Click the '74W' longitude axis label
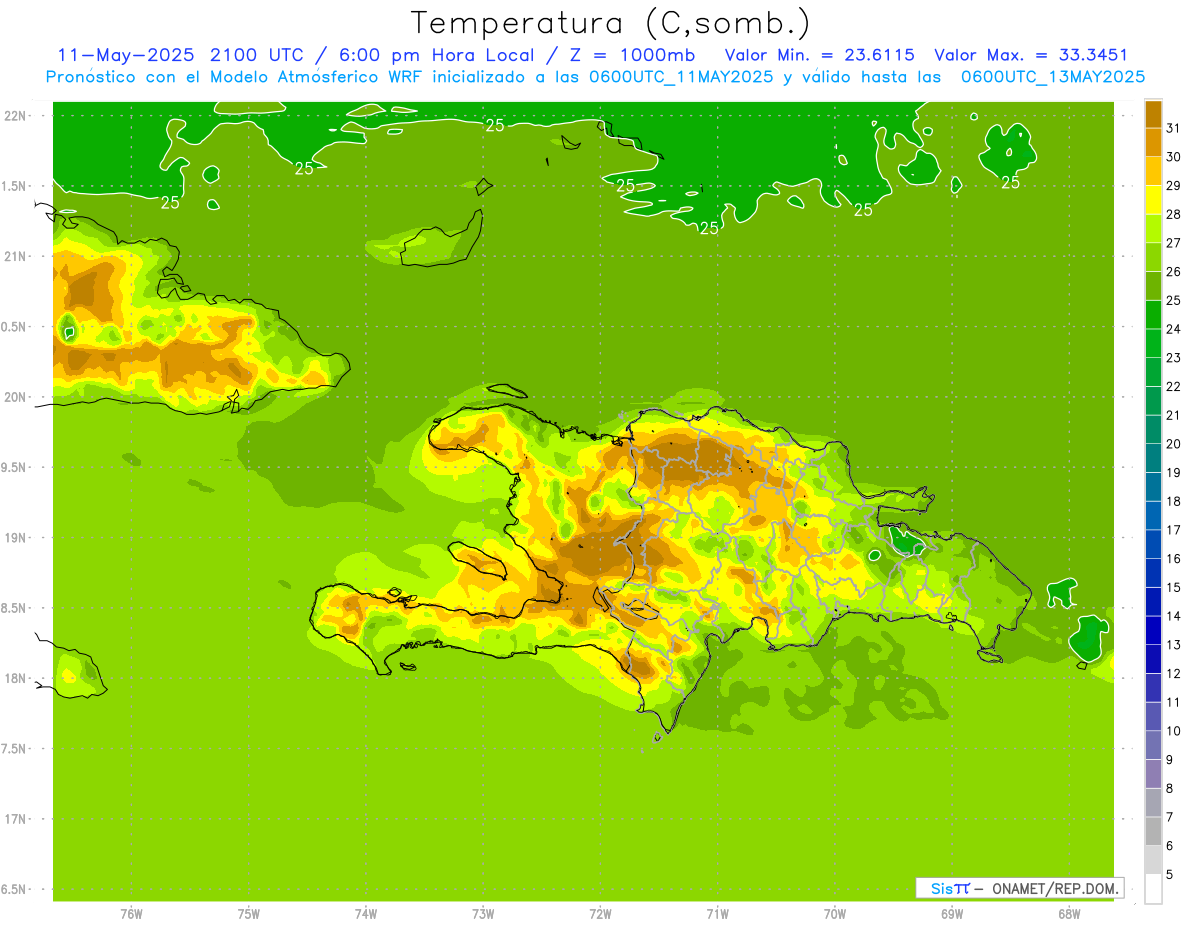This screenshot has width=1200, height=927. tap(366, 913)
